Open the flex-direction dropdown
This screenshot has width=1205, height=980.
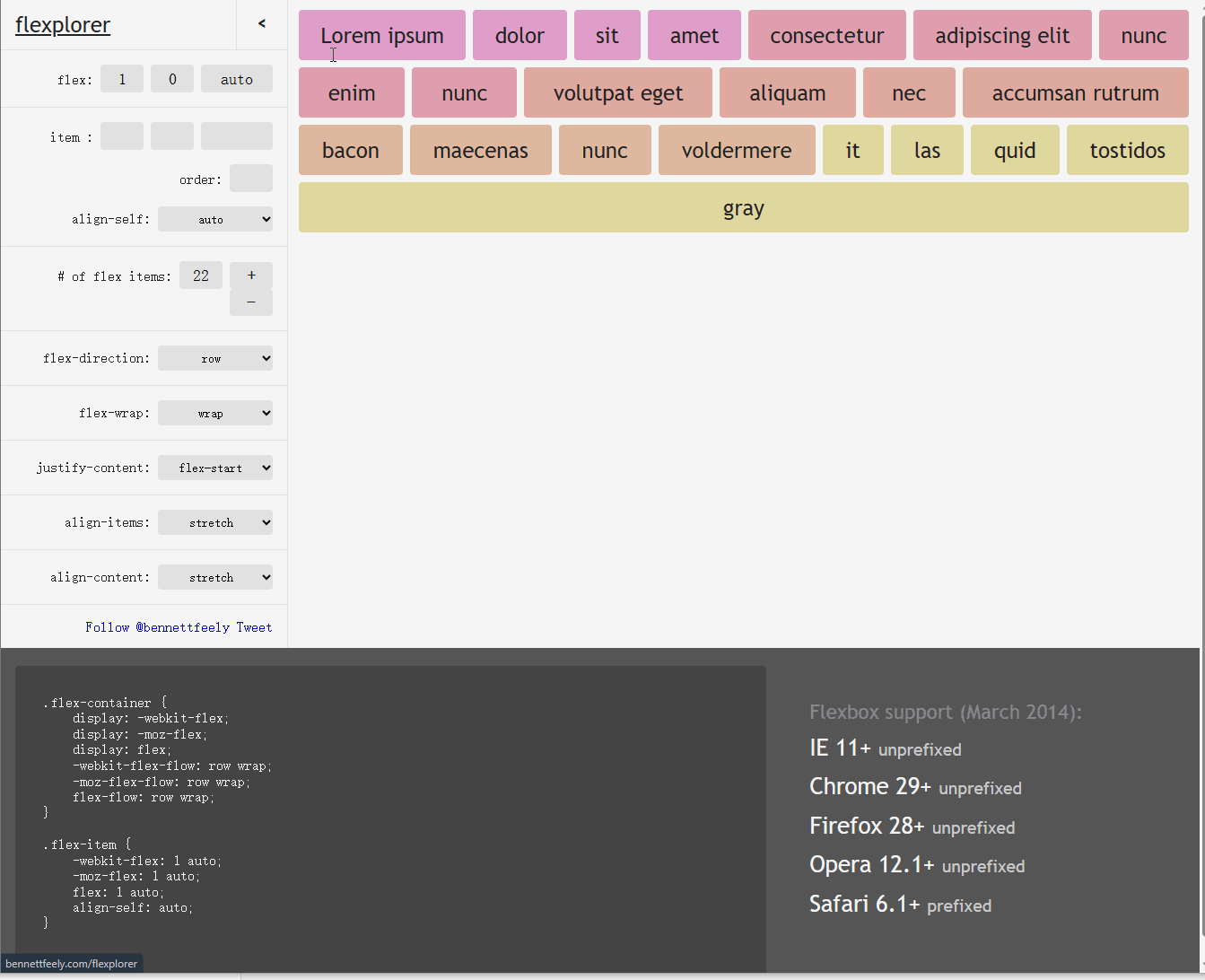215,358
